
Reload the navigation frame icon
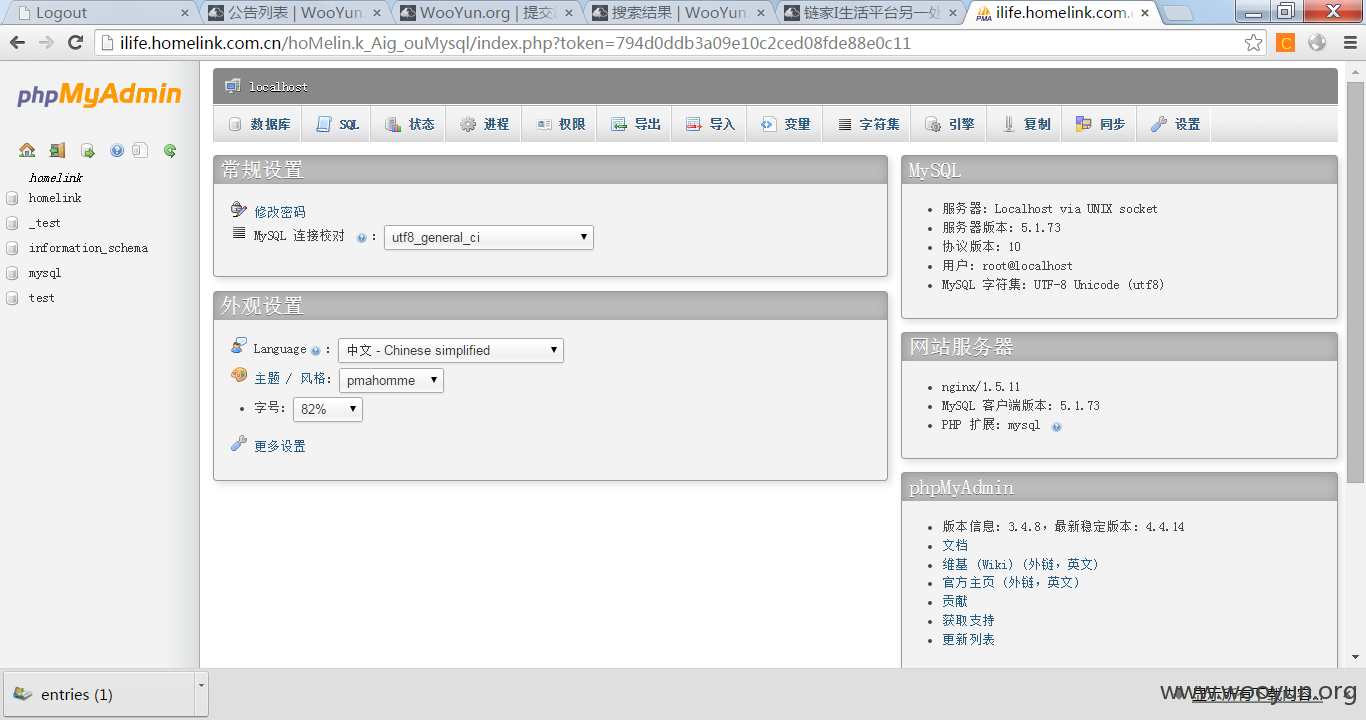(x=170, y=151)
